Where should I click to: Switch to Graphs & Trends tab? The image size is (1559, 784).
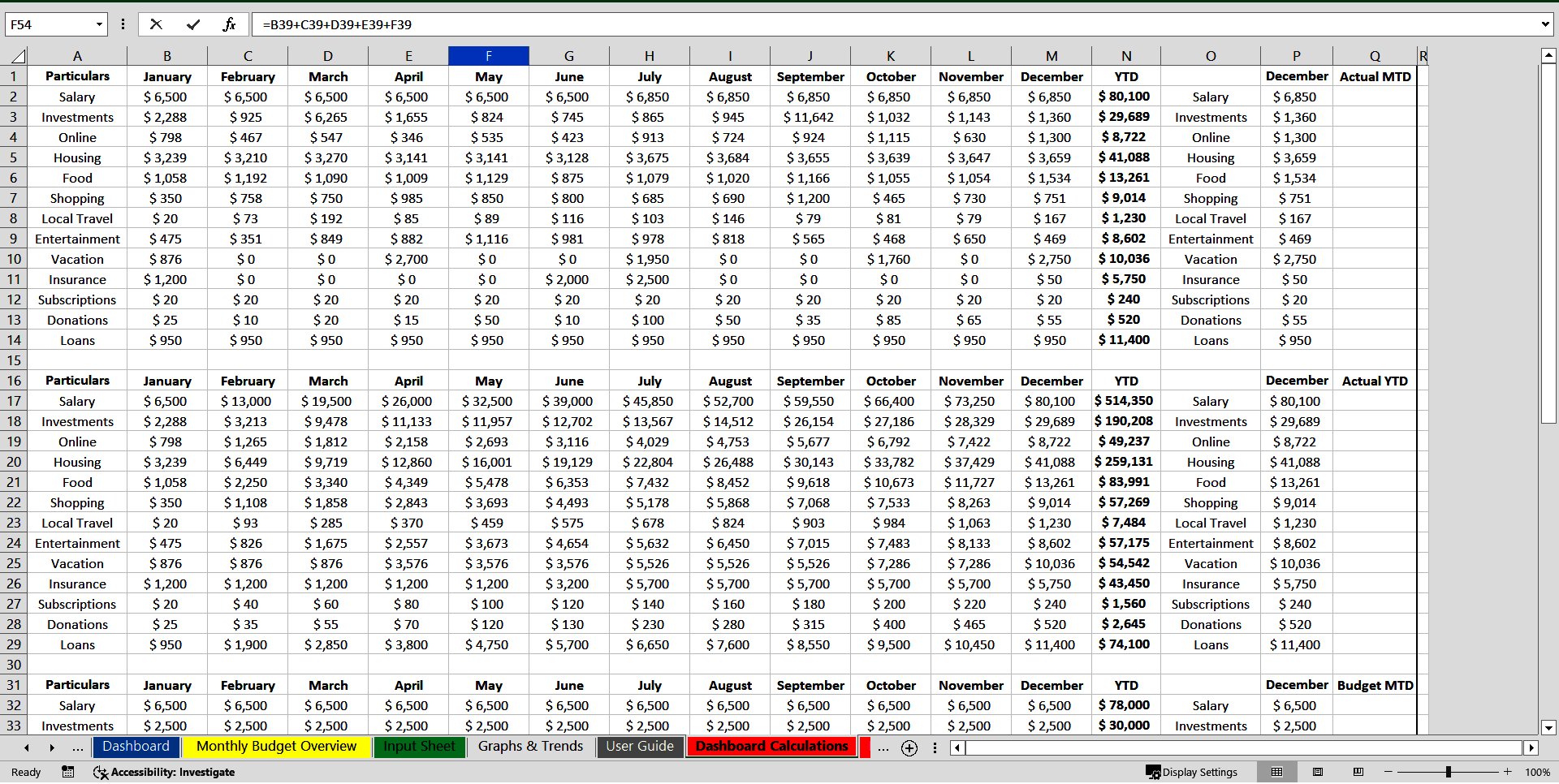pyautogui.click(x=530, y=747)
